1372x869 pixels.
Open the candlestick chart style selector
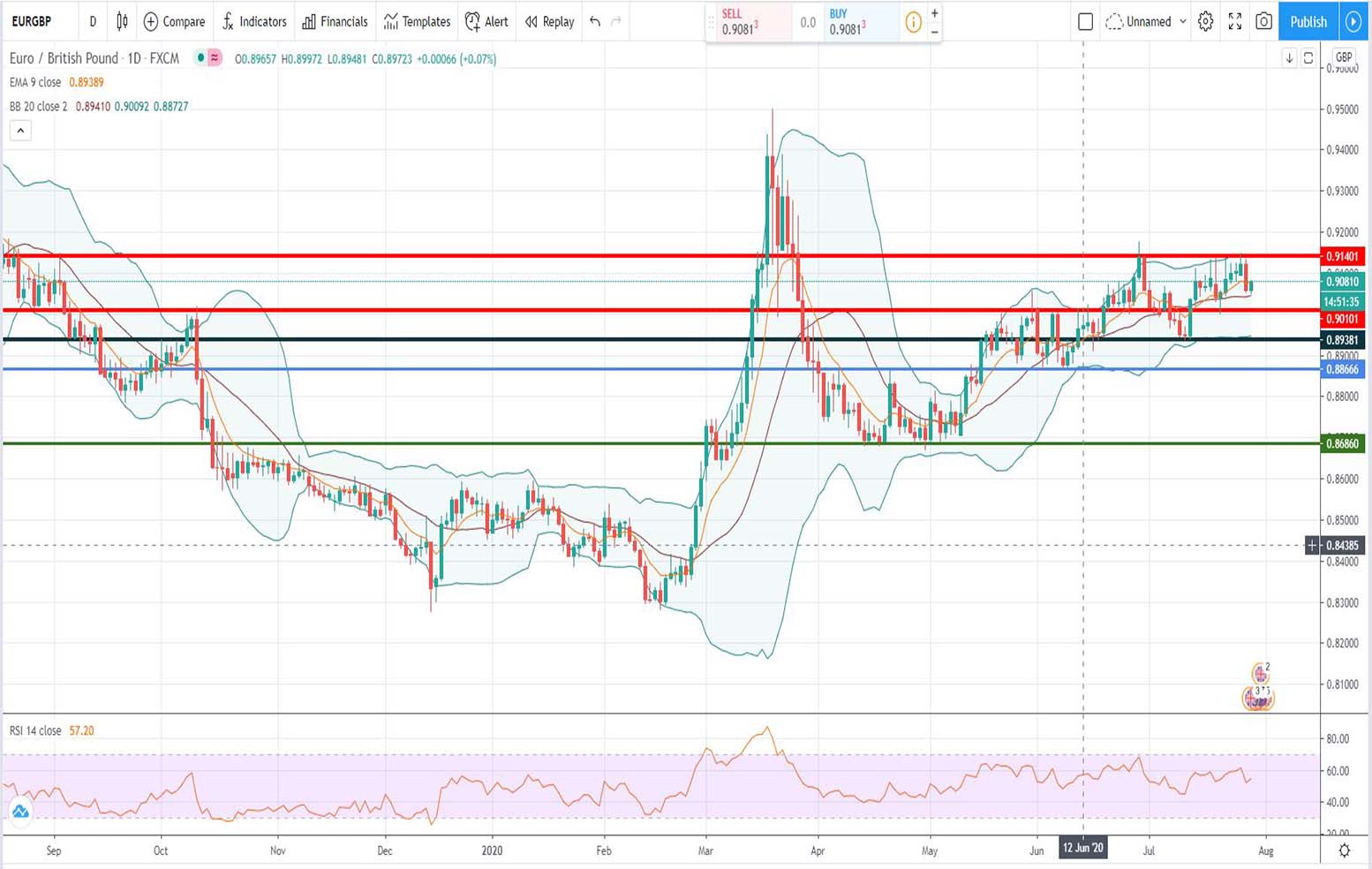tap(122, 21)
